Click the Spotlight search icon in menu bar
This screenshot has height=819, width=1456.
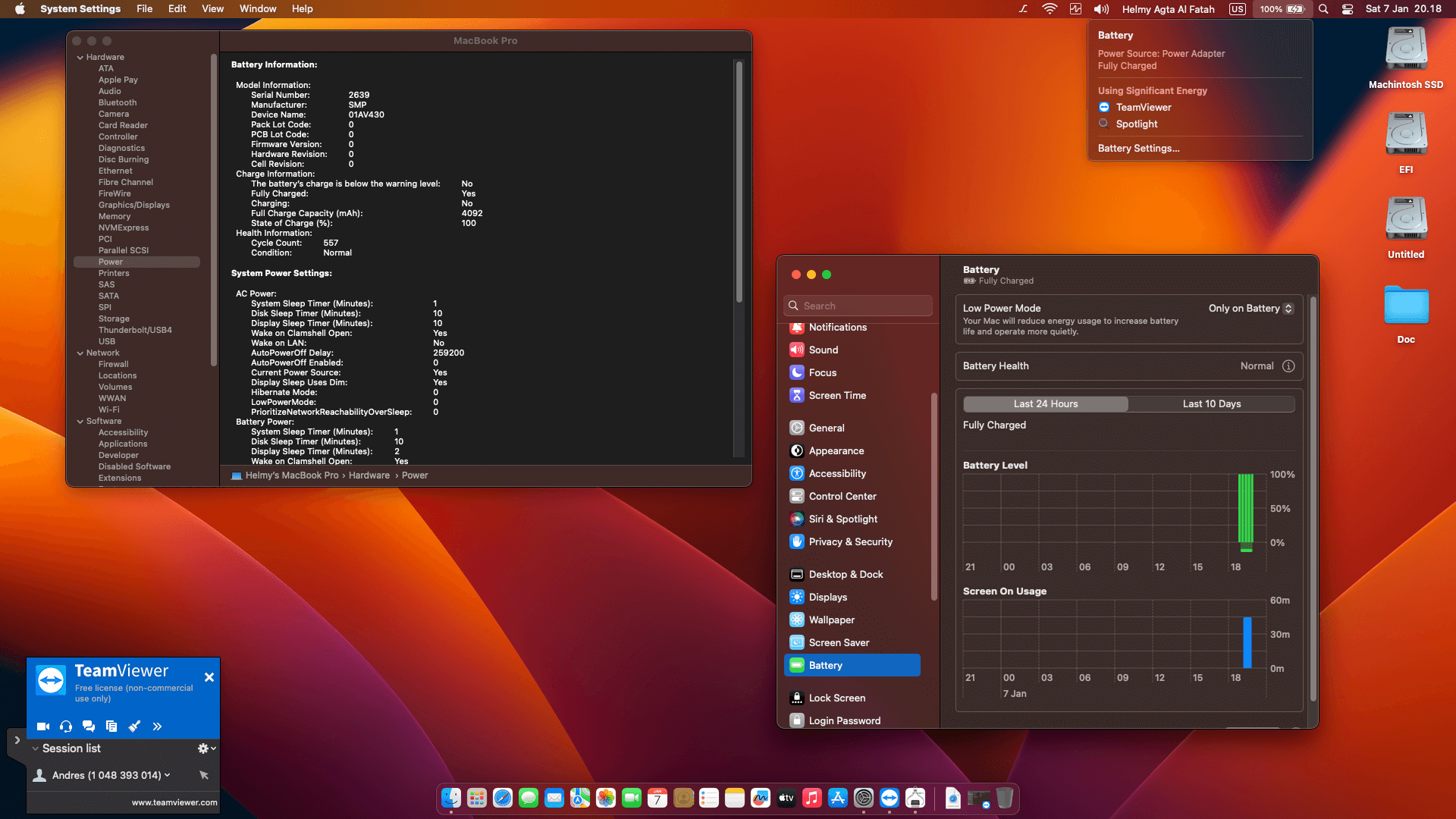tap(1323, 9)
